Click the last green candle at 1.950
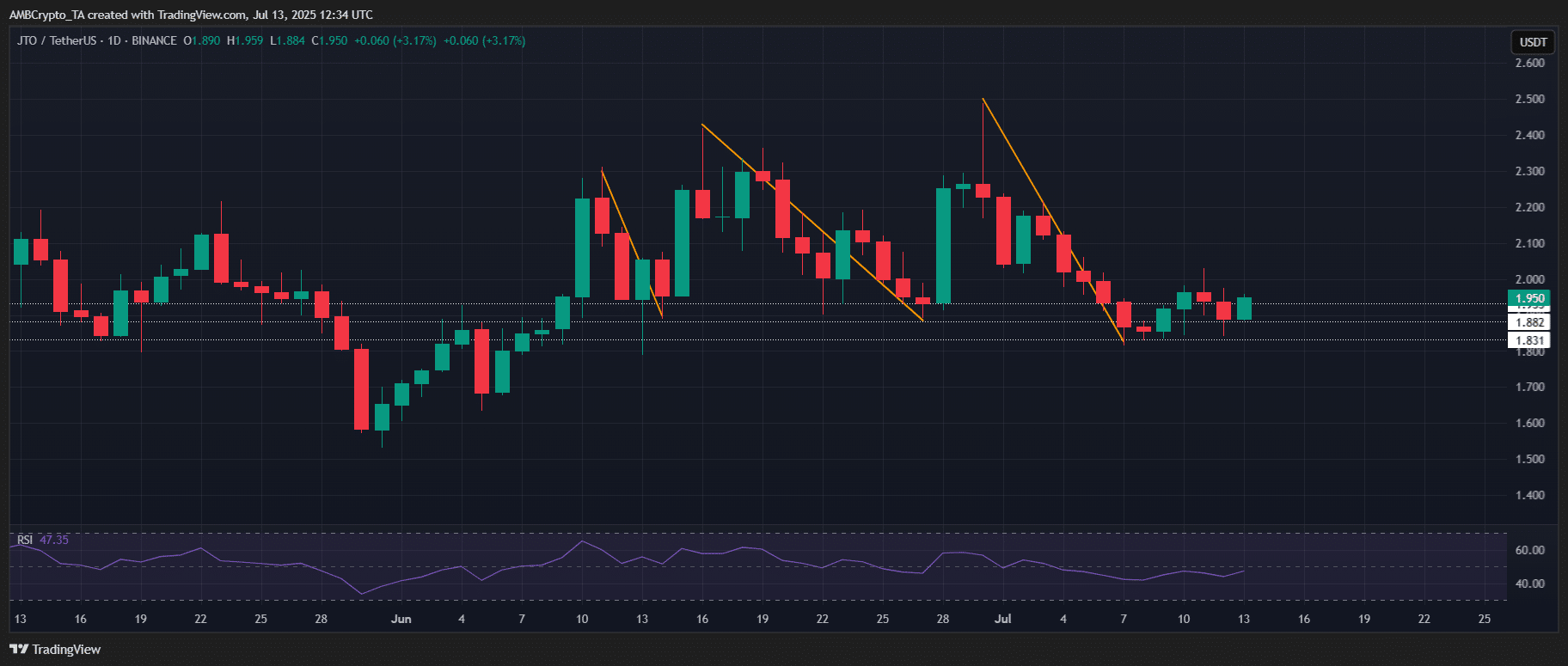Image resolution: width=1568 pixels, height=666 pixels. 1244,309
